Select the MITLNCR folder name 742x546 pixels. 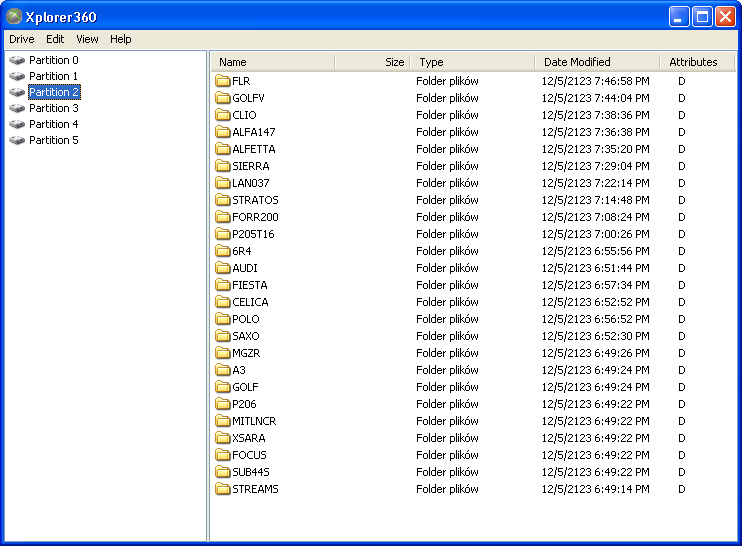coord(254,422)
